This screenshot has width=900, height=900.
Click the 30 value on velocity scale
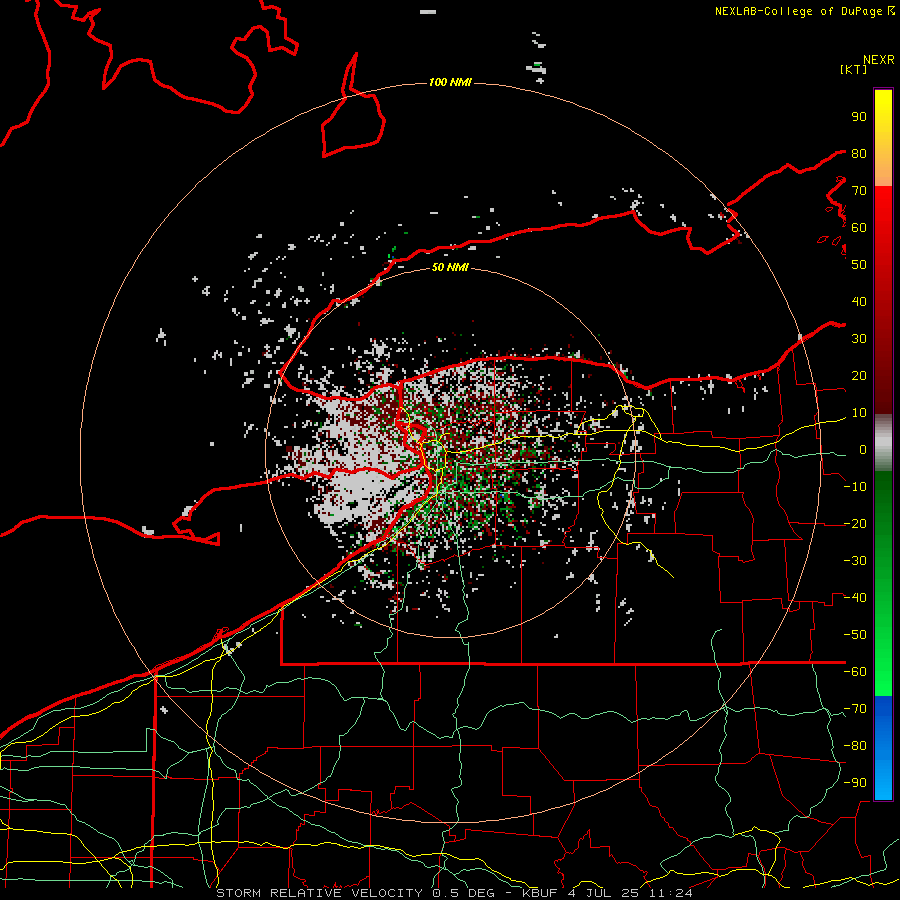(x=859, y=339)
